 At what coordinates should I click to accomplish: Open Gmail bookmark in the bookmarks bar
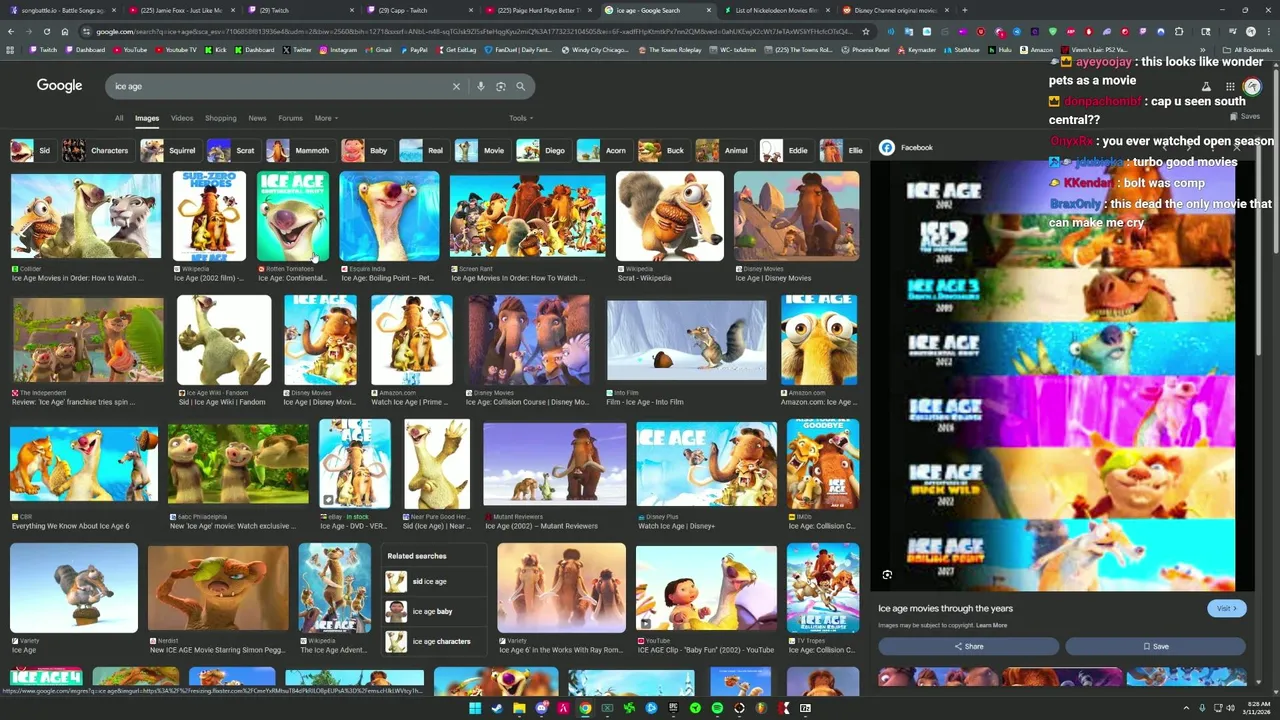coord(379,49)
